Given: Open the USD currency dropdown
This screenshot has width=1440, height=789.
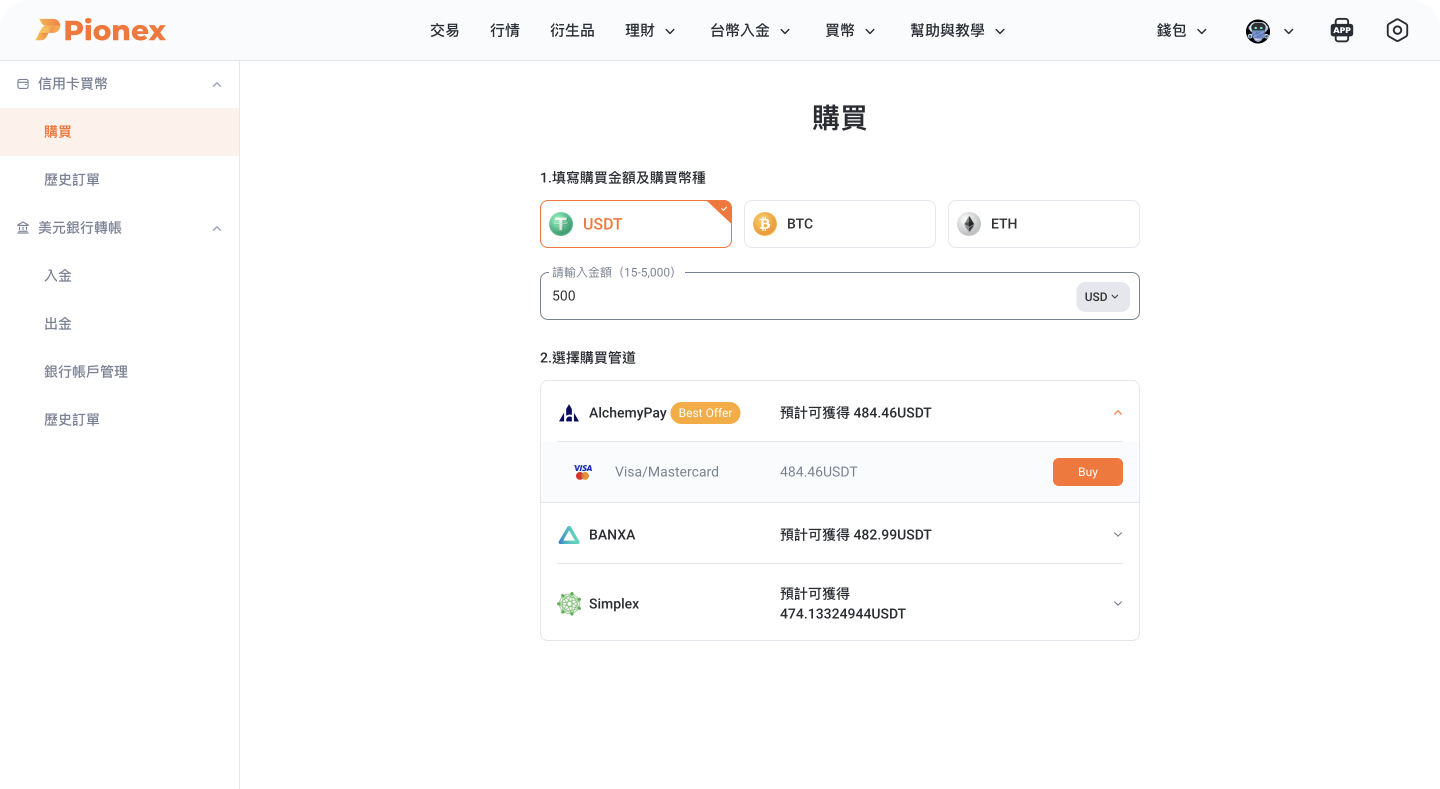Looking at the screenshot, I should pyautogui.click(x=1103, y=297).
